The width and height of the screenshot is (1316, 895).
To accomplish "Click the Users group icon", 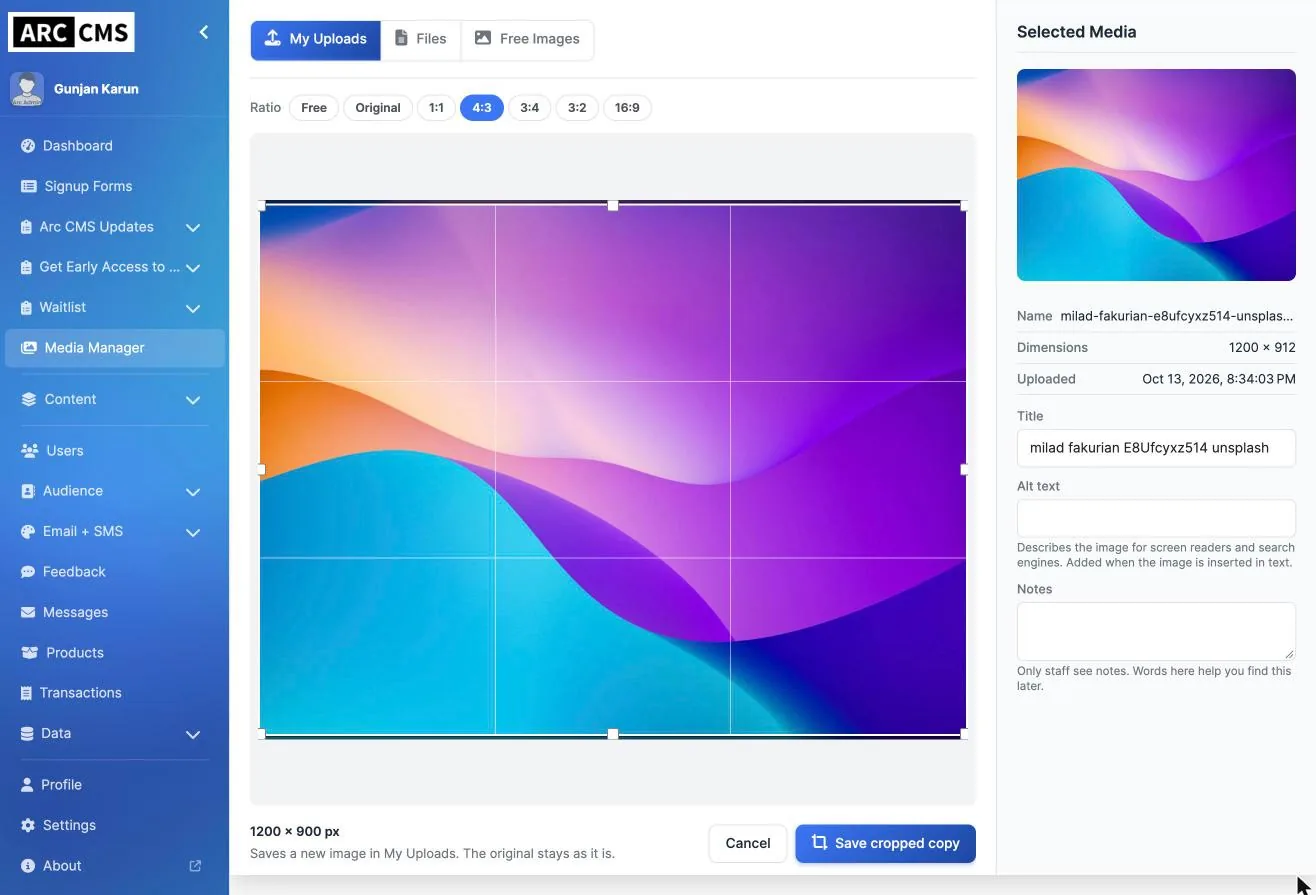I will point(29,451).
